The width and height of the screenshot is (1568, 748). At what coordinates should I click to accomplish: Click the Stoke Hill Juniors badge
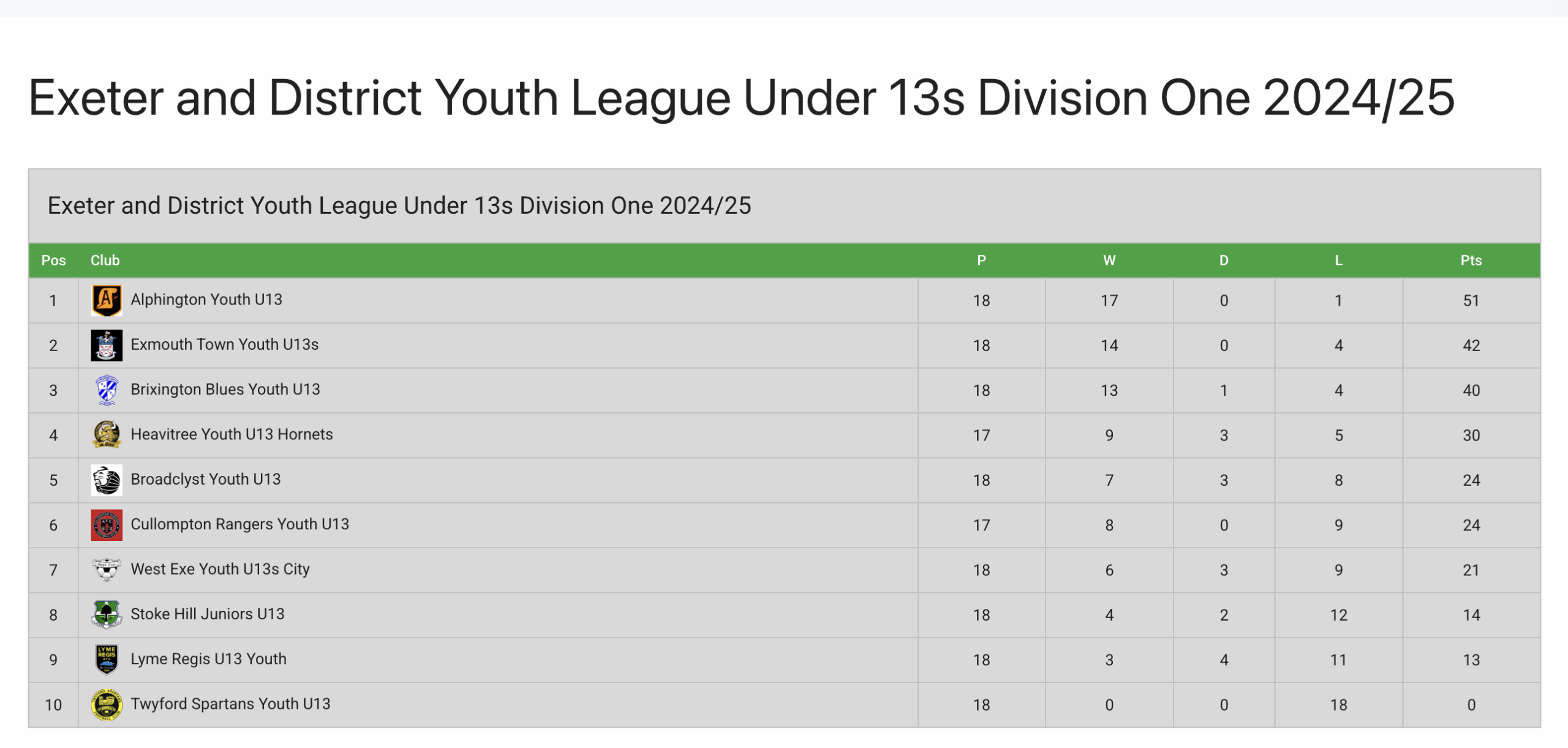tap(106, 614)
